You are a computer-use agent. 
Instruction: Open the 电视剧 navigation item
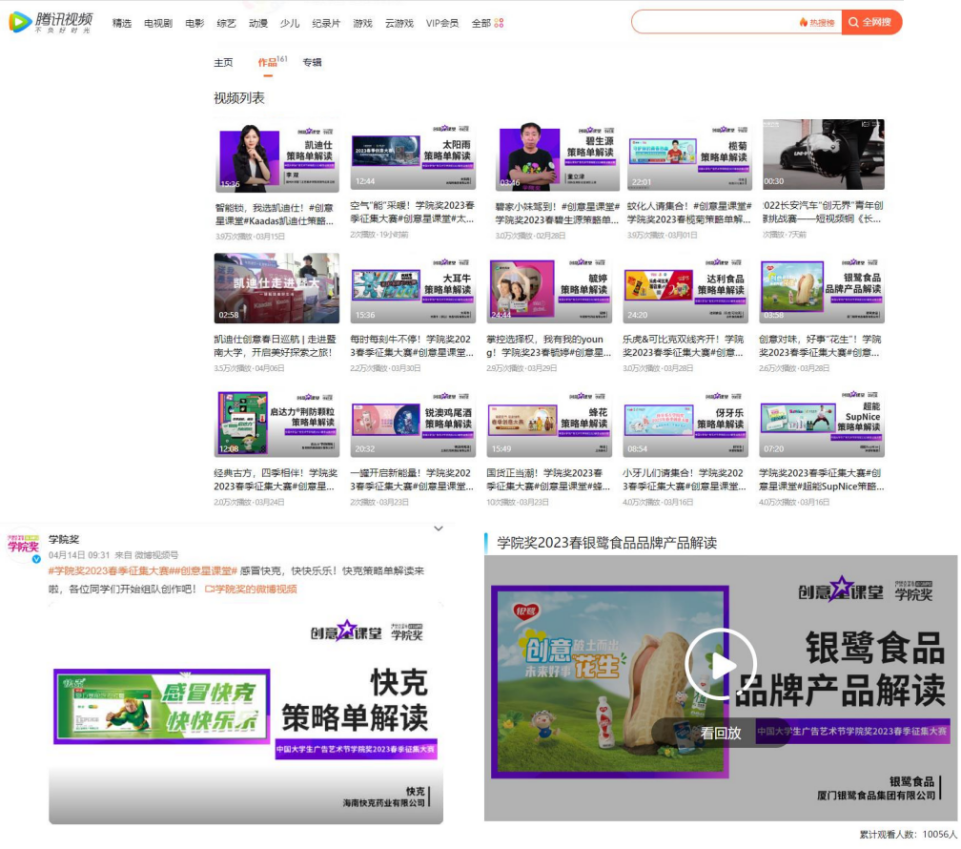(158, 23)
